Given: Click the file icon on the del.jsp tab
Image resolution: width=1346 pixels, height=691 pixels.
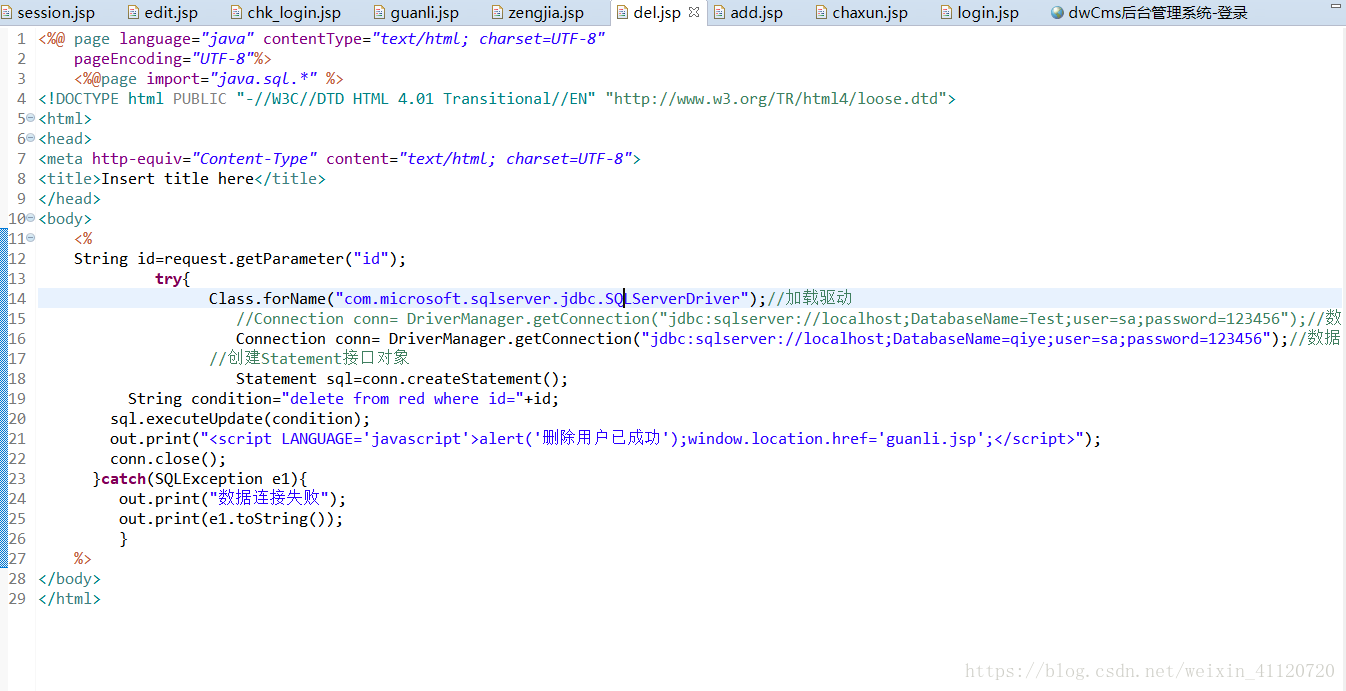Looking at the screenshot, I should coord(622,13).
